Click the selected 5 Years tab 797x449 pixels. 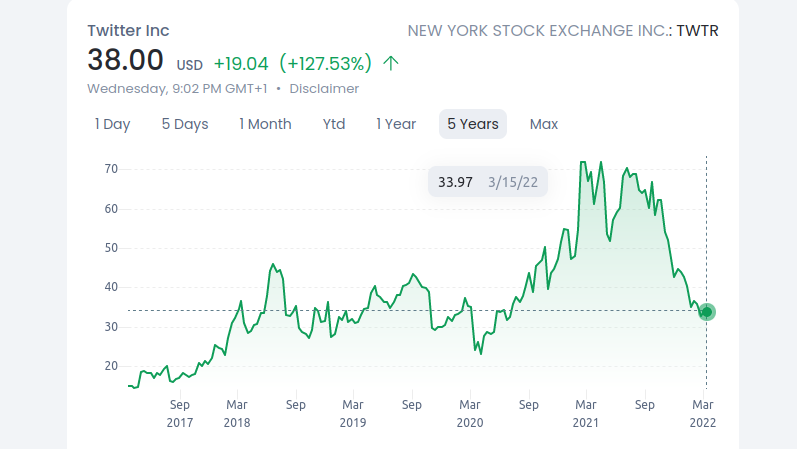tap(473, 124)
